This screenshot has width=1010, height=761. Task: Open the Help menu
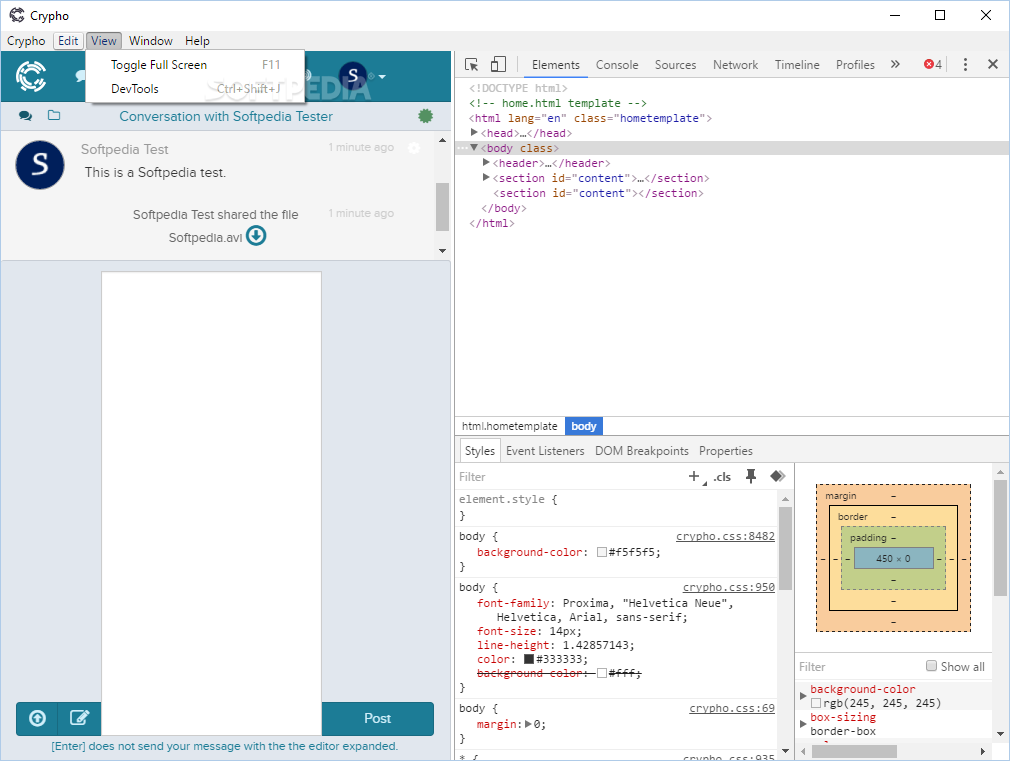click(197, 41)
